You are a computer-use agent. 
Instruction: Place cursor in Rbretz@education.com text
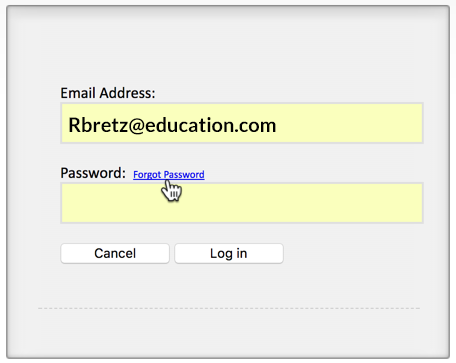pos(172,125)
